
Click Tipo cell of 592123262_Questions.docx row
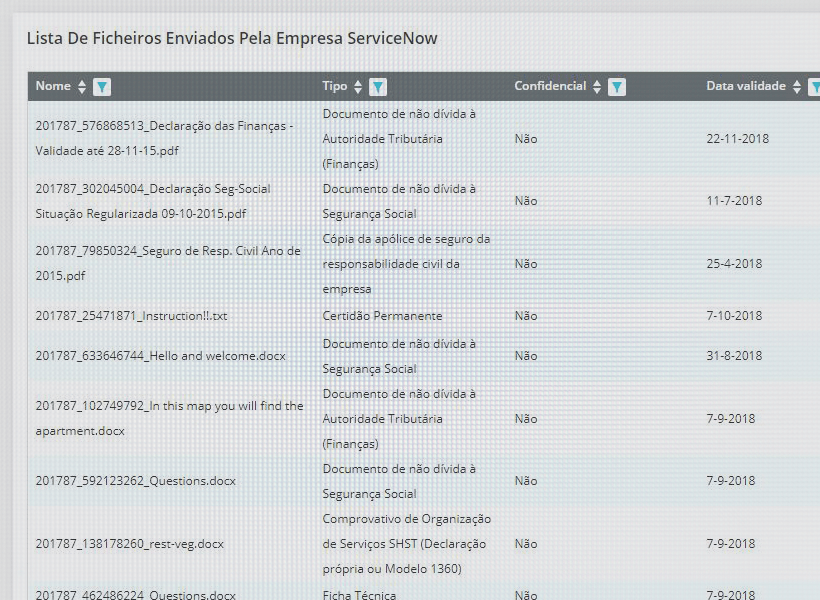tap(399, 481)
